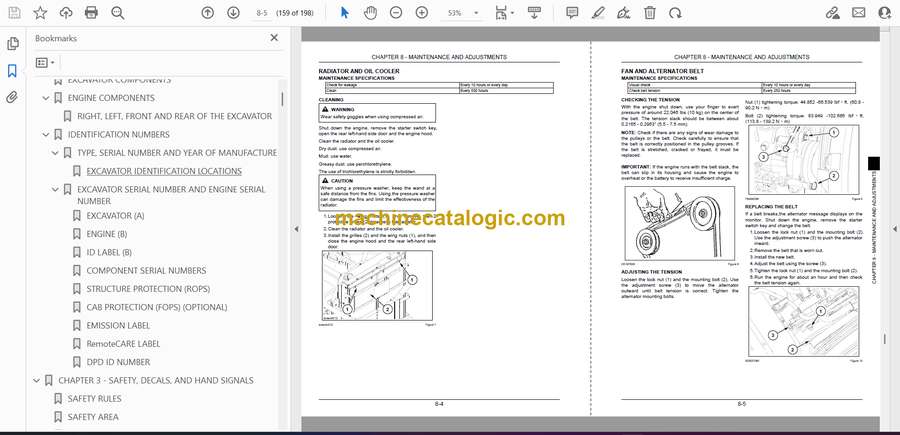Print the document
The width and height of the screenshot is (900, 435).
(91, 13)
